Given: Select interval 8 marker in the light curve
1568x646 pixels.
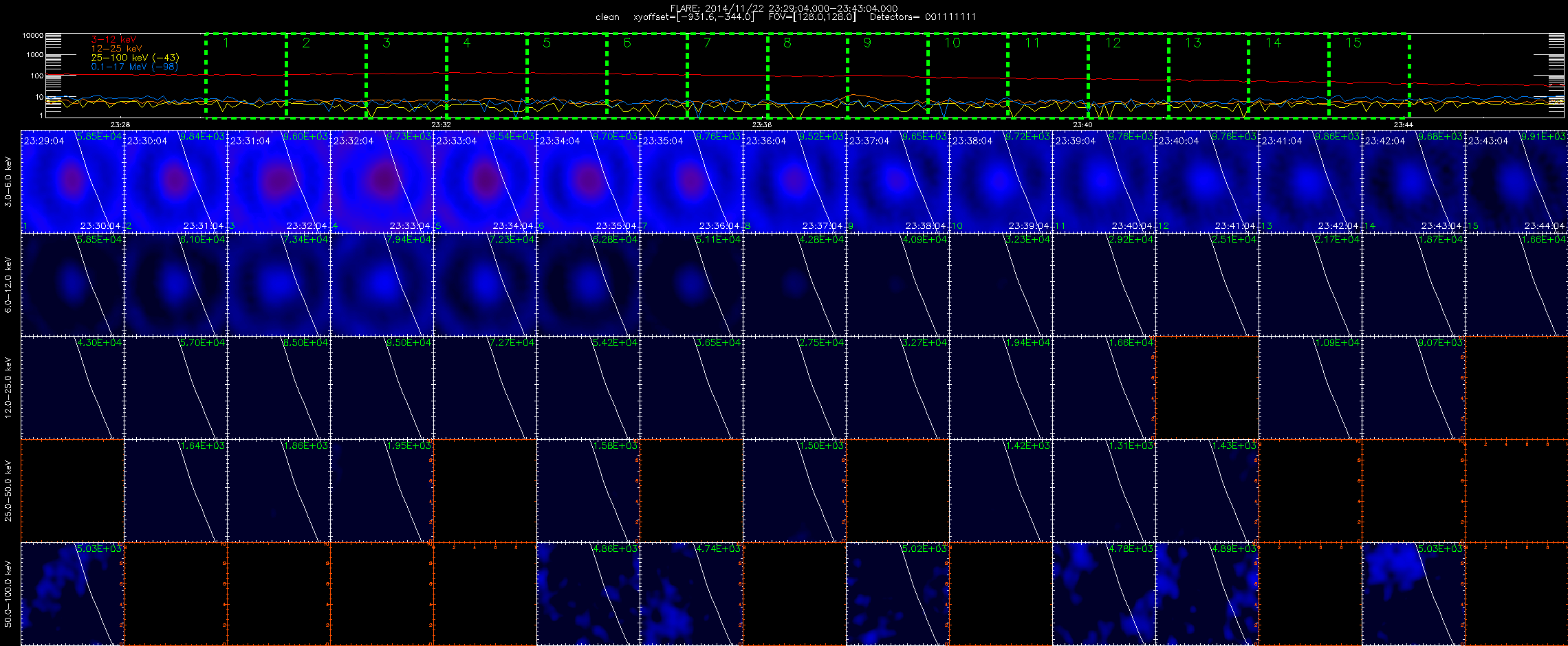Looking at the screenshot, I should 787,43.
